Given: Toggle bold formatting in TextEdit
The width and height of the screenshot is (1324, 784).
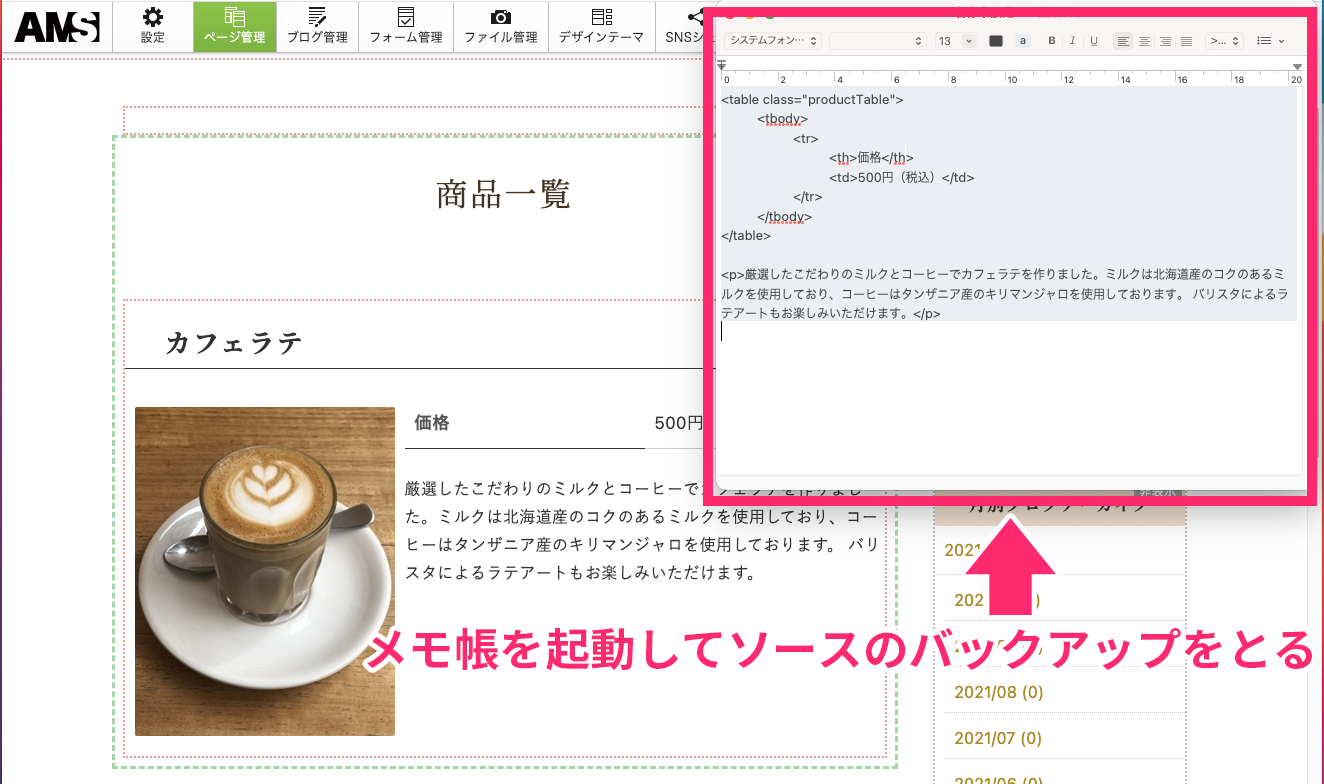Looking at the screenshot, I should point(1051,41).
